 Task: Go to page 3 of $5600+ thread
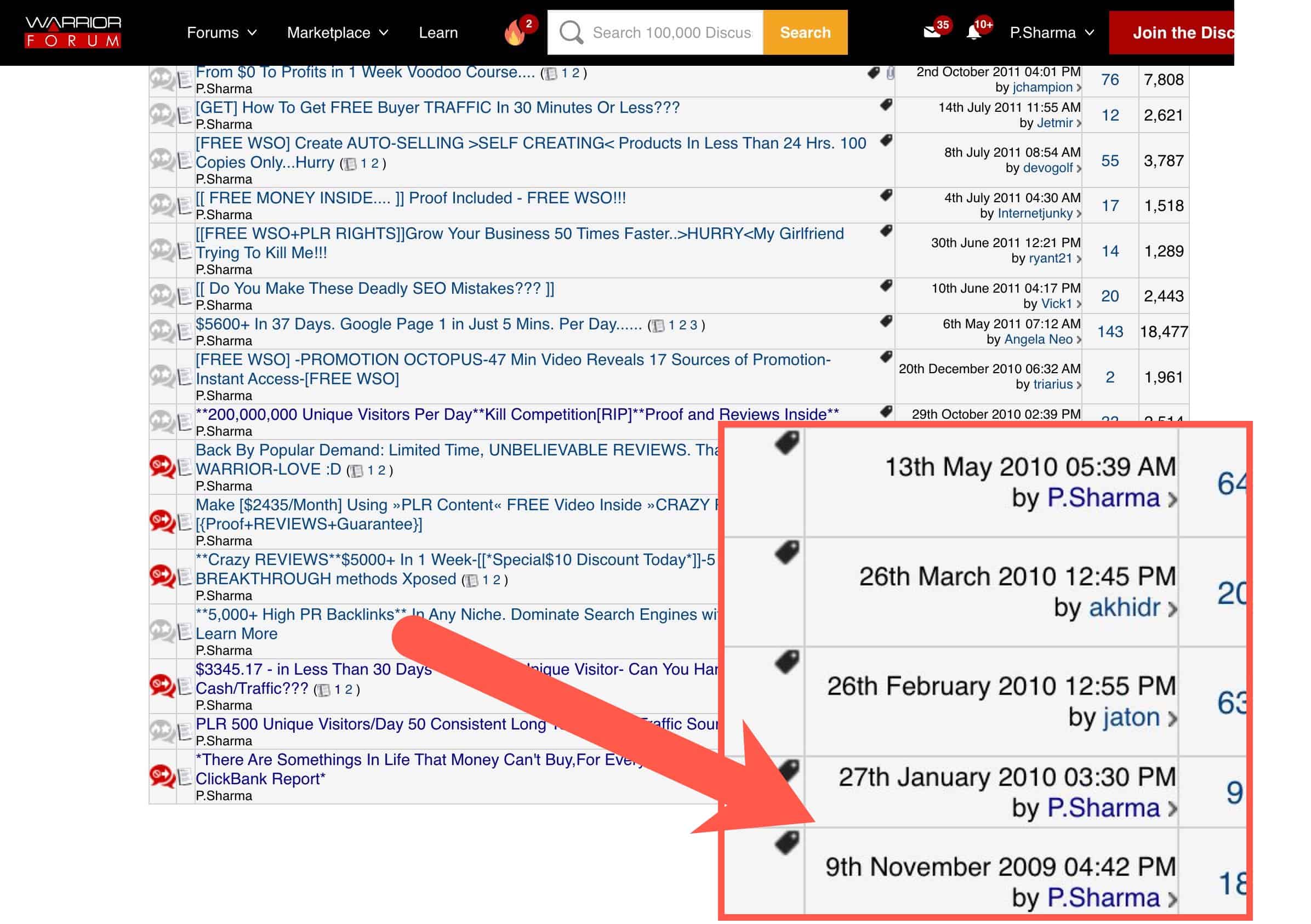[693, 325]
